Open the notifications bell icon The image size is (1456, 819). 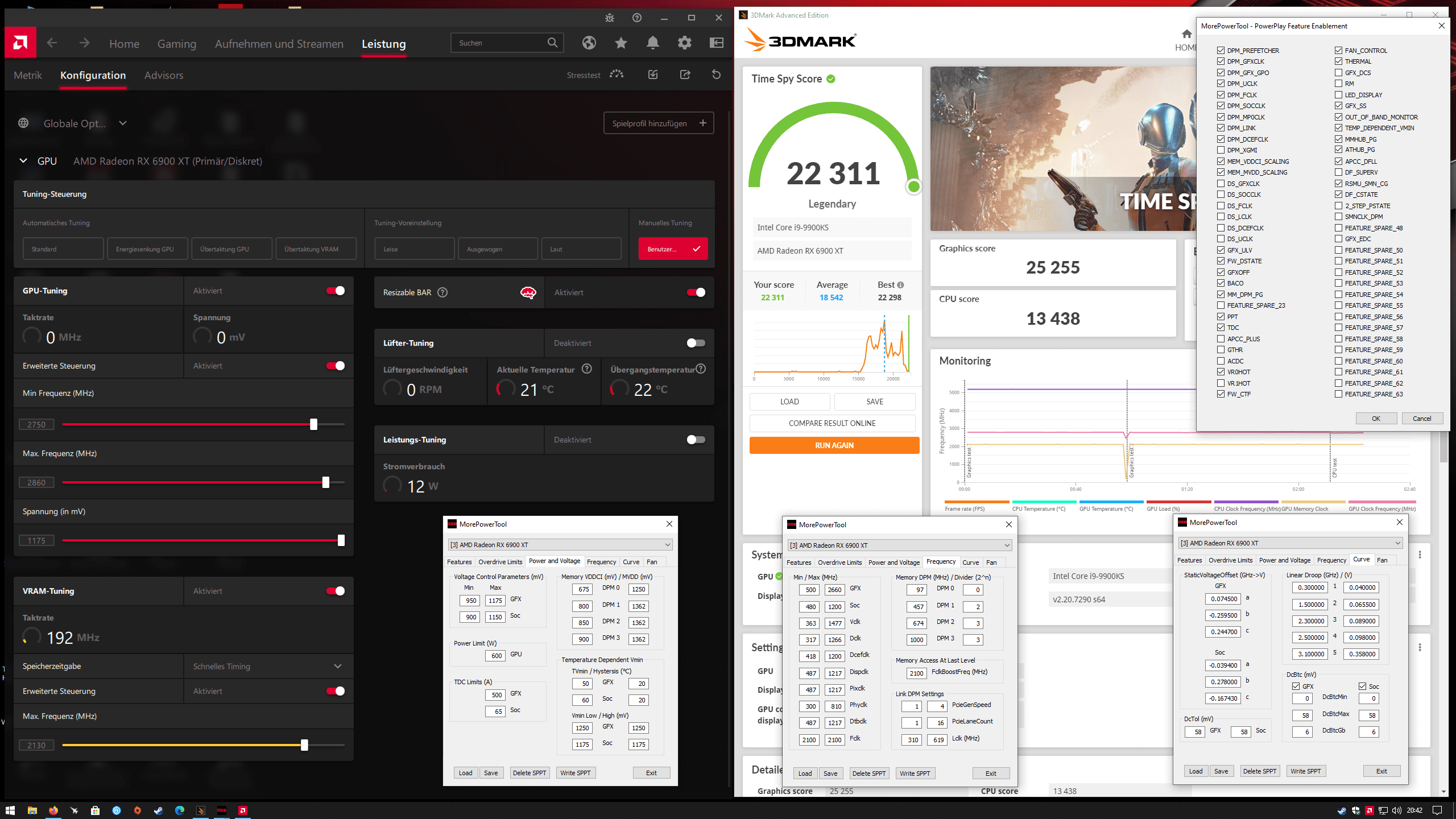tap(652, 43)
